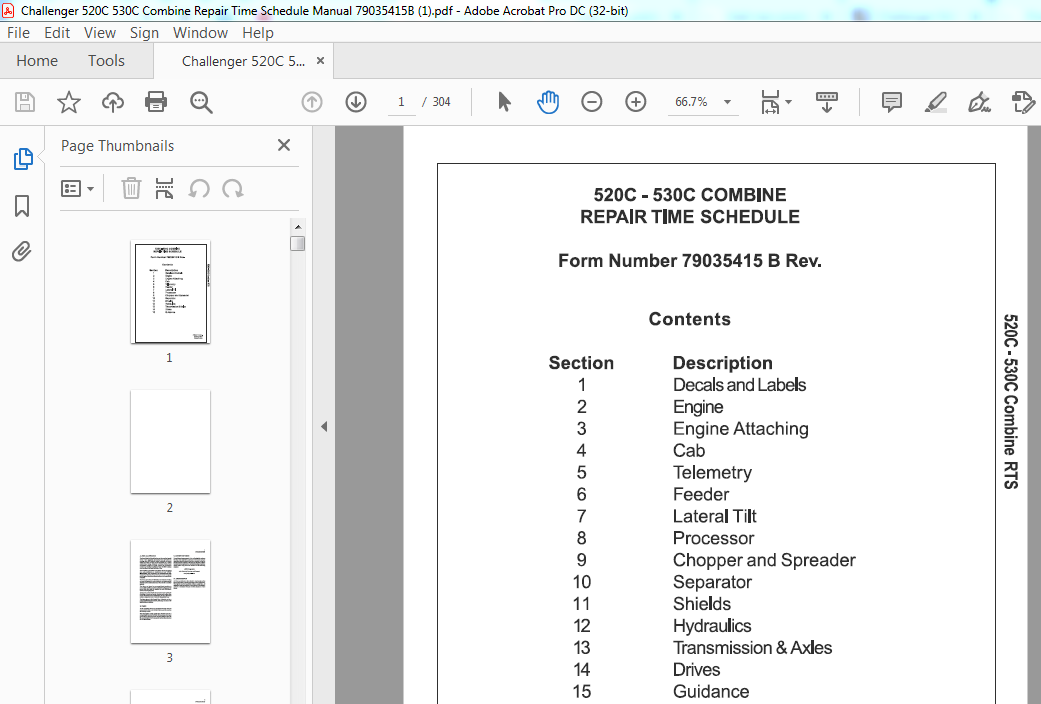
Task: Print the document
Action: [156, 102]
